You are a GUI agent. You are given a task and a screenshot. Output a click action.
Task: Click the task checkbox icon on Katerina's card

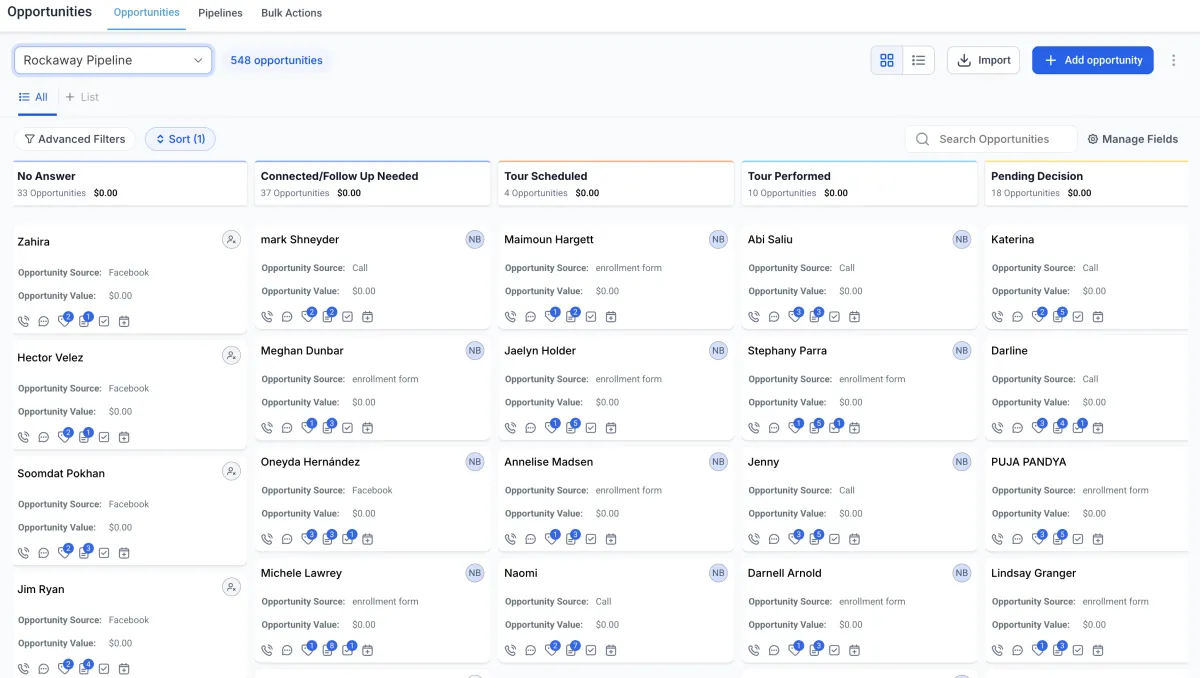tap(1078, 317)
